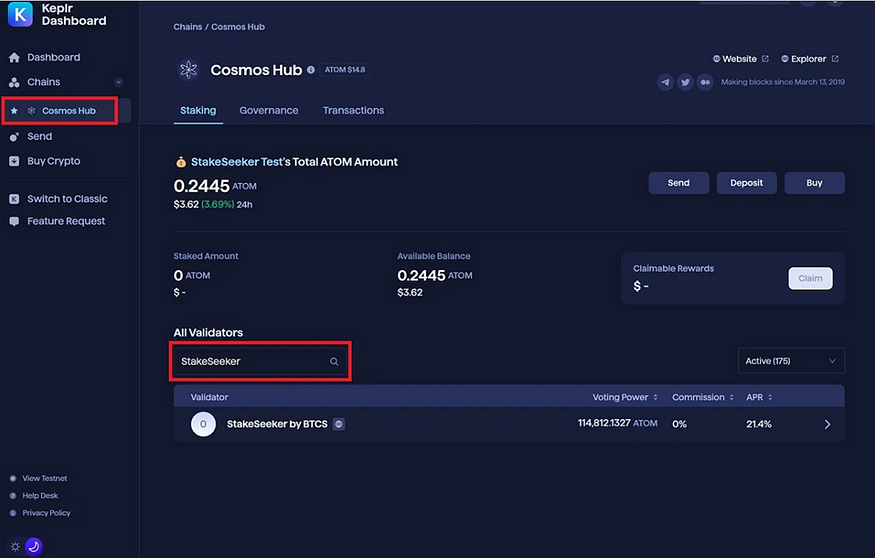Click the money bag icon
875x558 pixels.
point(181,162)
